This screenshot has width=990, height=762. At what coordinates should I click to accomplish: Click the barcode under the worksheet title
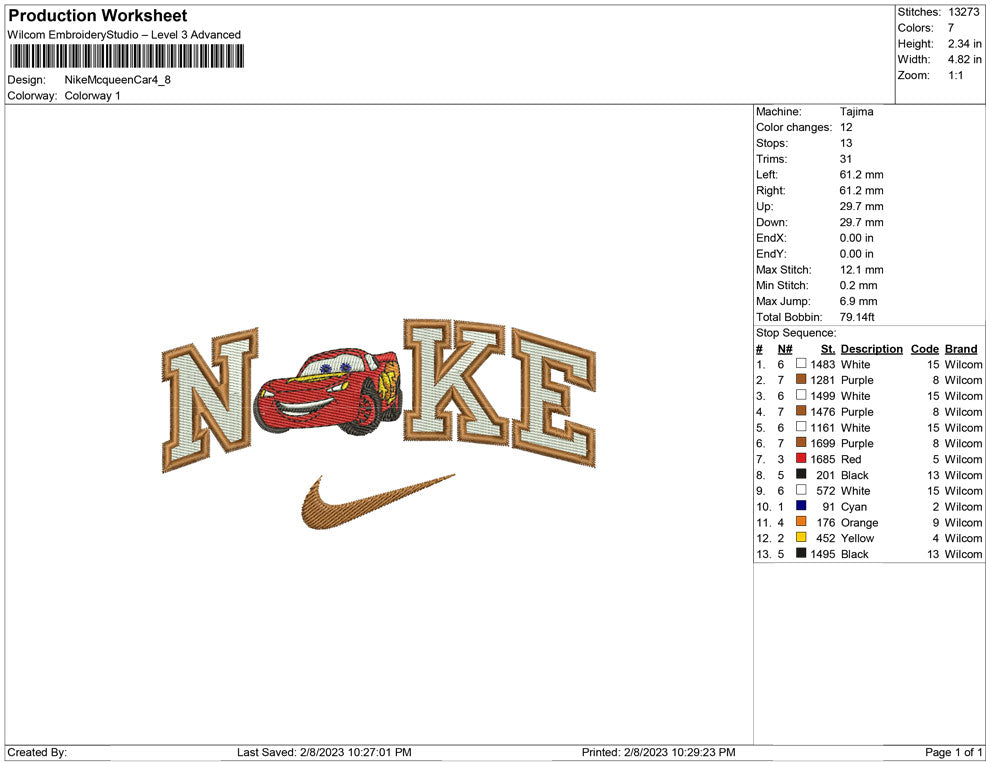[126, 56]
